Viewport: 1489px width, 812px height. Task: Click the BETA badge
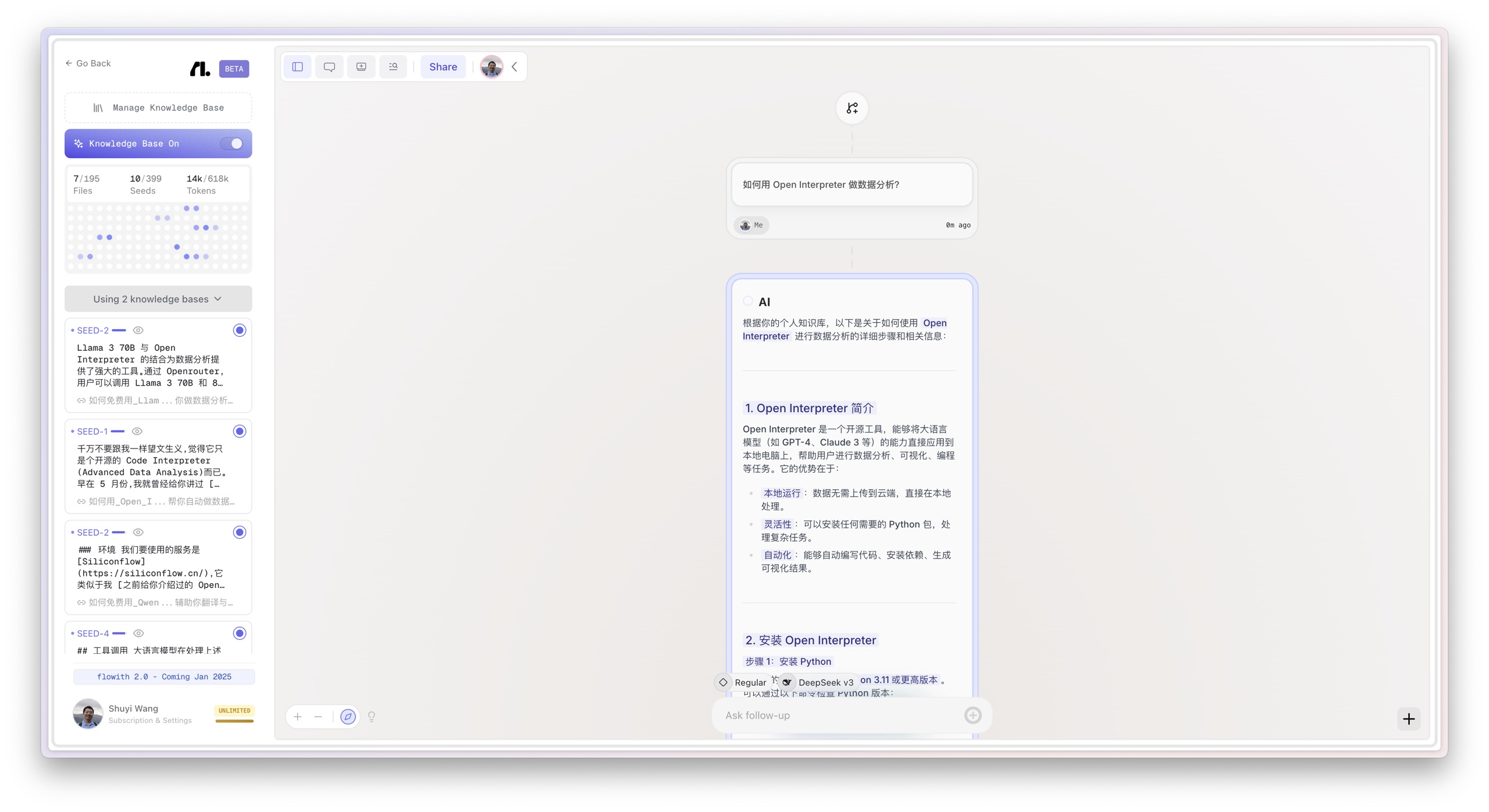pos(234,69)
